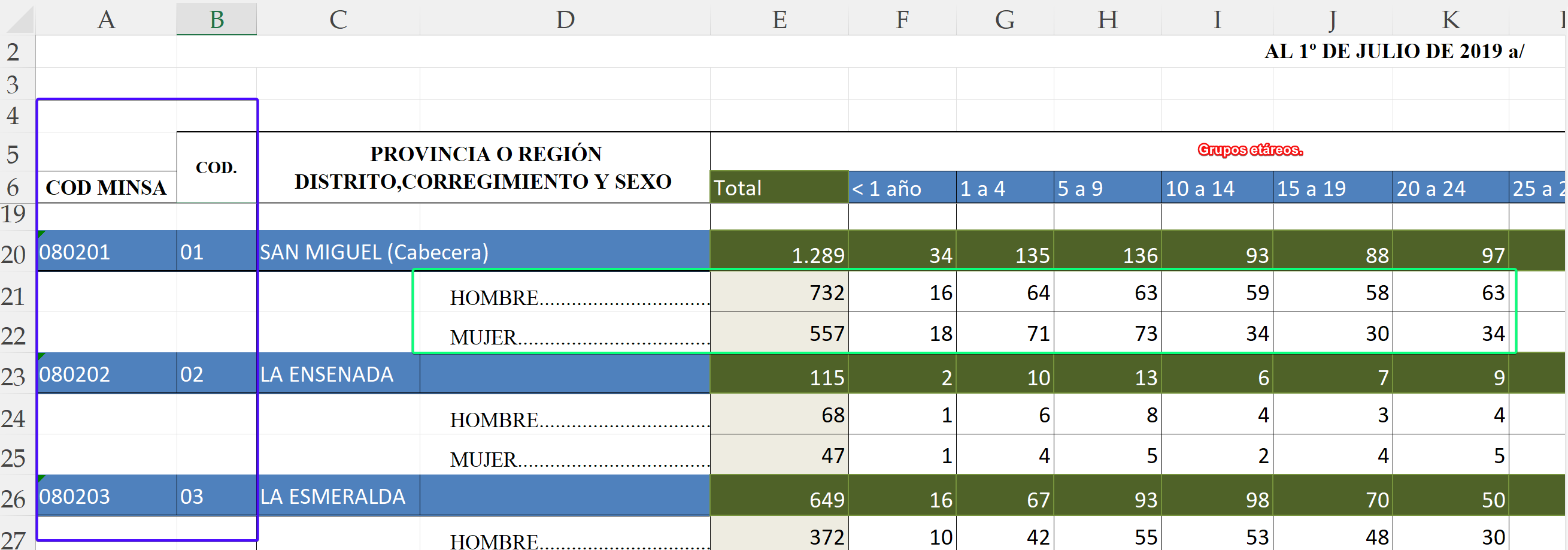Click the COD. value 02
This screenshot has width=1568, height=550.
pos(216,373)
